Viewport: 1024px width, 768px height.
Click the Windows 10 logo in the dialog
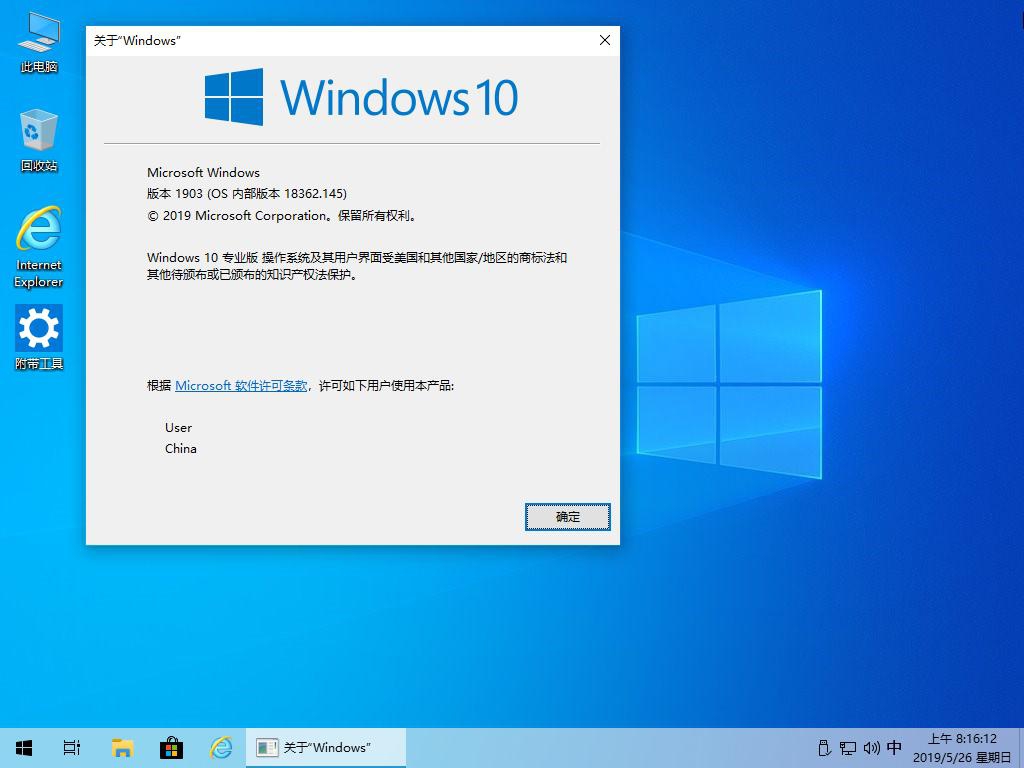361,97
